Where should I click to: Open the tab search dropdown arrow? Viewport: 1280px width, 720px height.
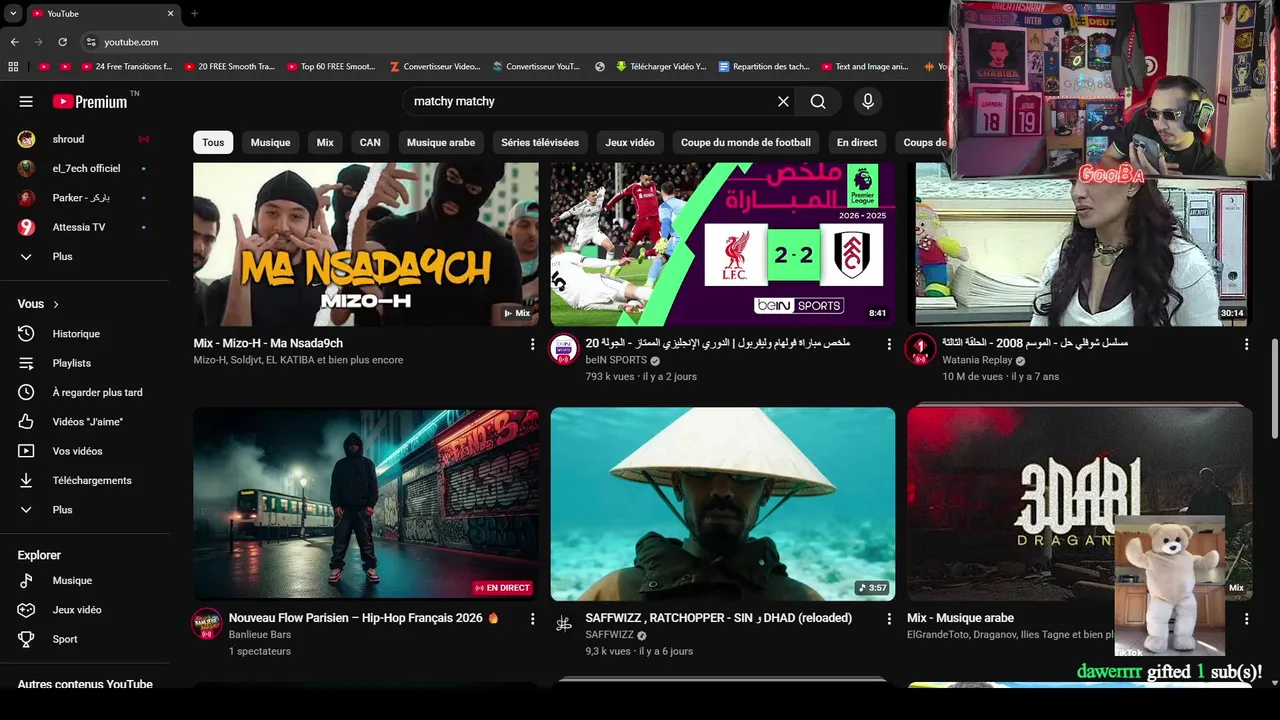click(12, 13)
